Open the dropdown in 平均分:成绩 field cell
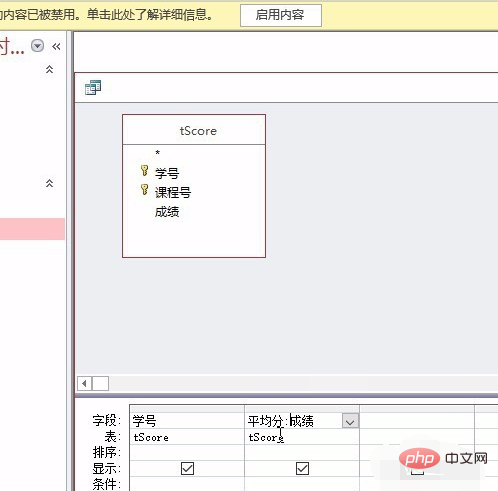The height and width of the screenshot is (491, 498). 350,421
